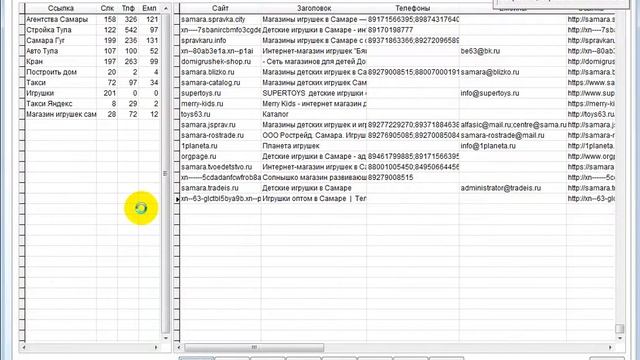The image size is (640, 360).
Task: Click left table horizontal scrollbar right arrow
Action: (x=156, y=347)
